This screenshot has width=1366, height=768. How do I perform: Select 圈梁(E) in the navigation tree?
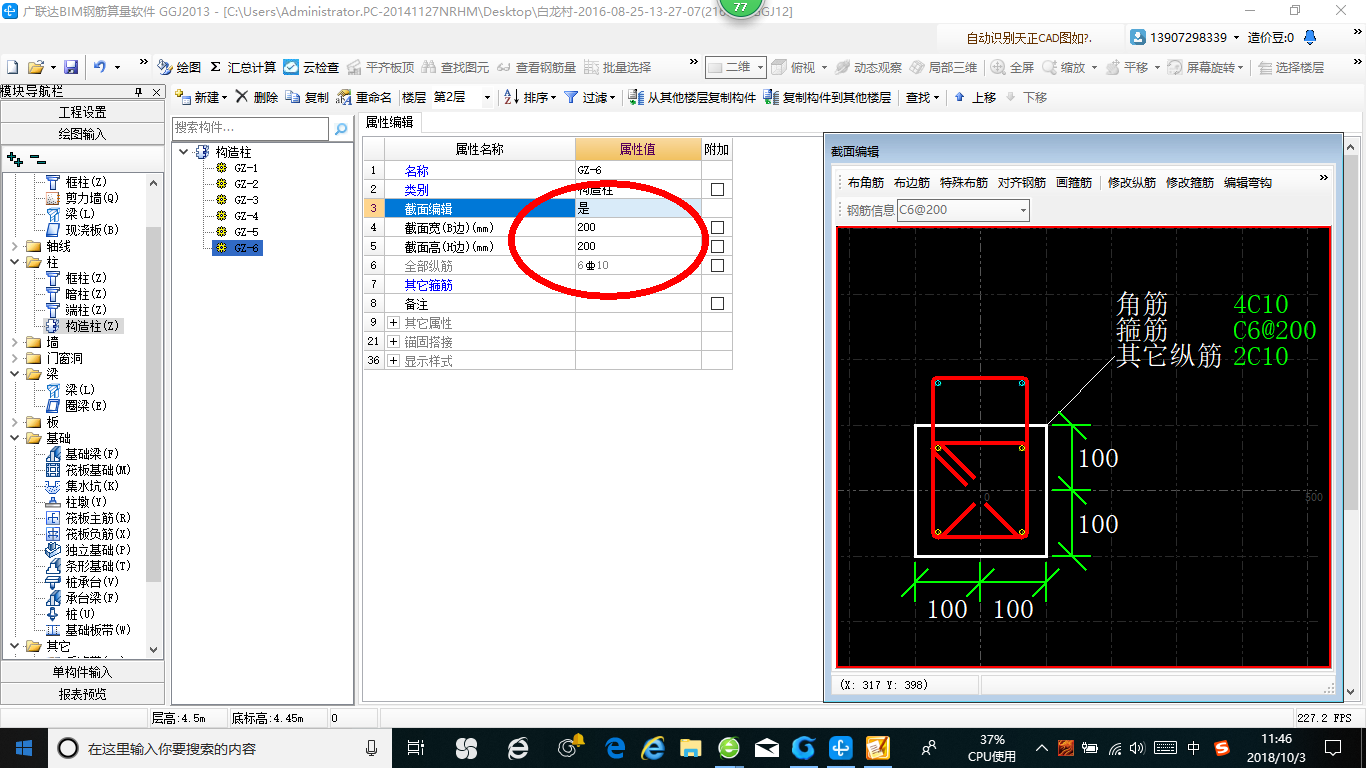coord(86,406)
